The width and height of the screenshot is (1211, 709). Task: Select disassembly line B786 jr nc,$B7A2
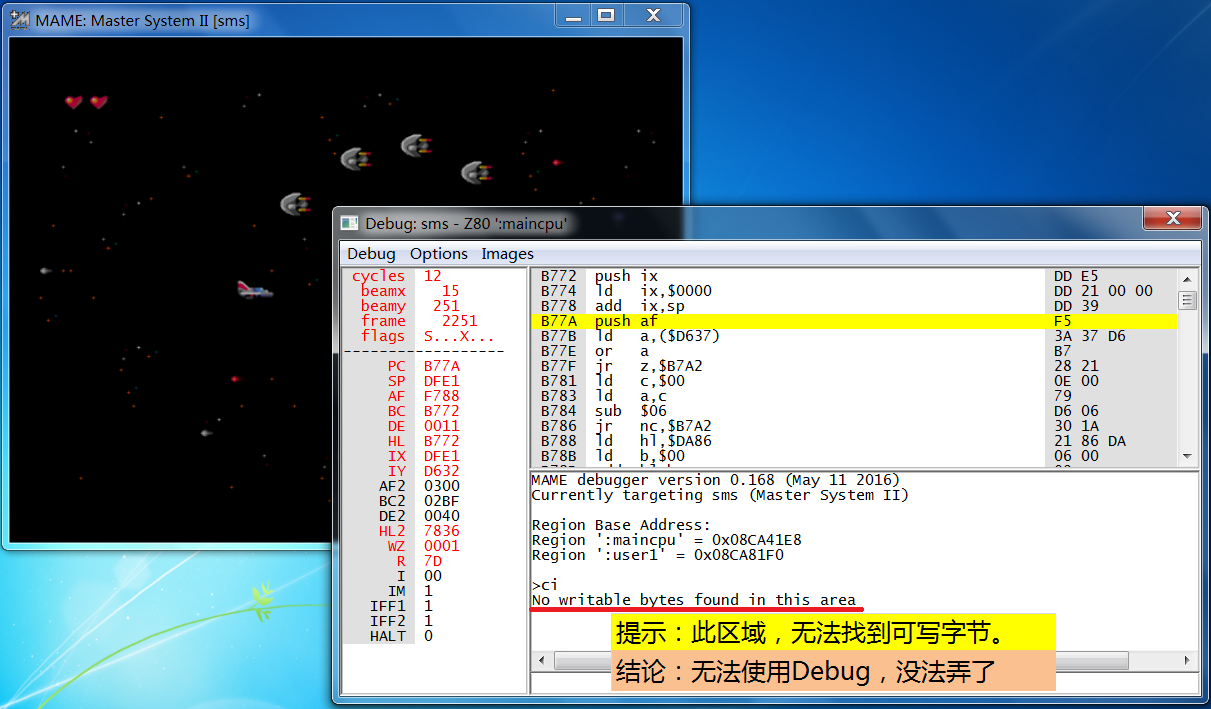[854, 426]
